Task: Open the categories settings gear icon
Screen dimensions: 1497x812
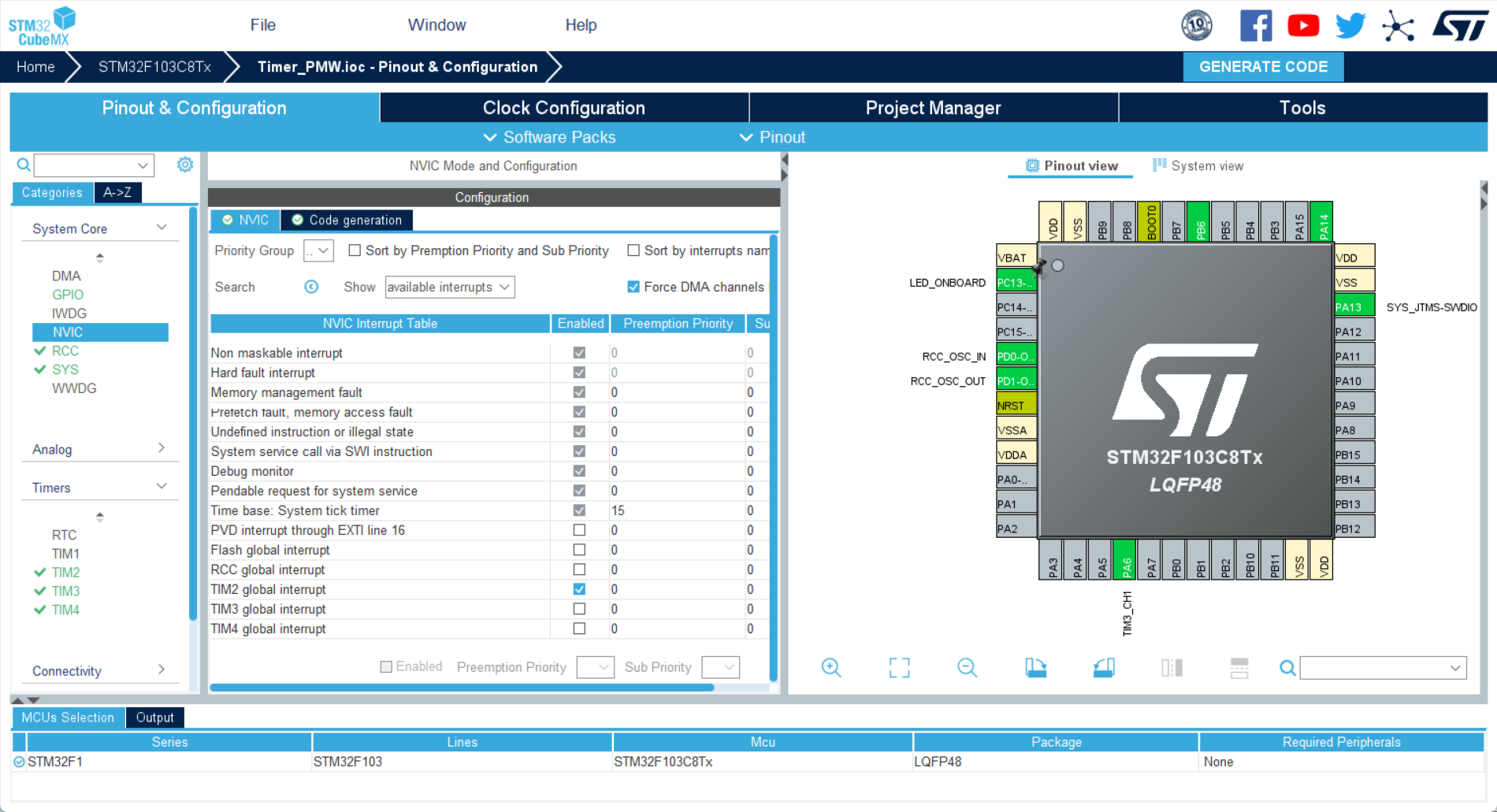Action: (185, 165)
